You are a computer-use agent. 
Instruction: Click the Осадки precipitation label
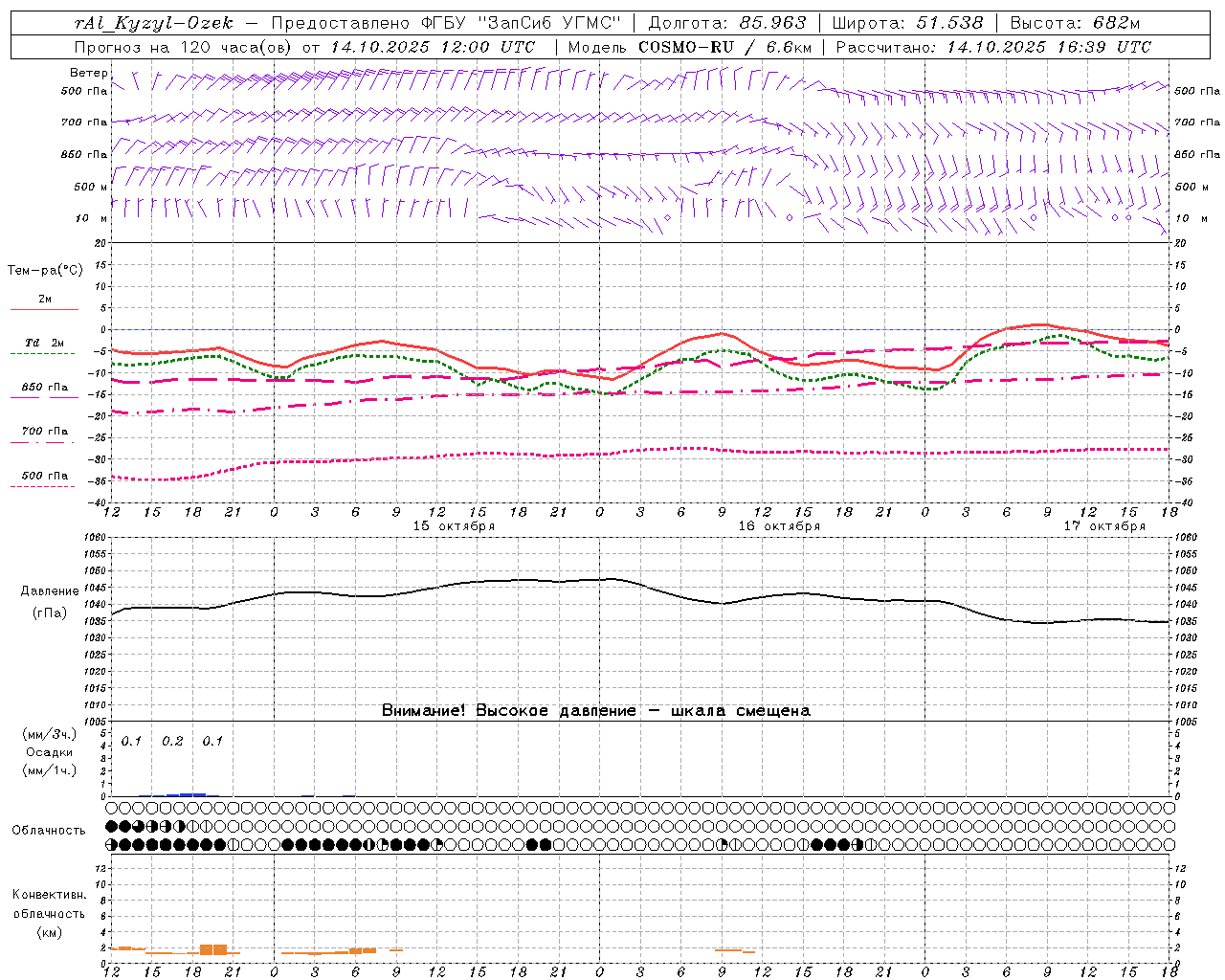click(50, 752)
